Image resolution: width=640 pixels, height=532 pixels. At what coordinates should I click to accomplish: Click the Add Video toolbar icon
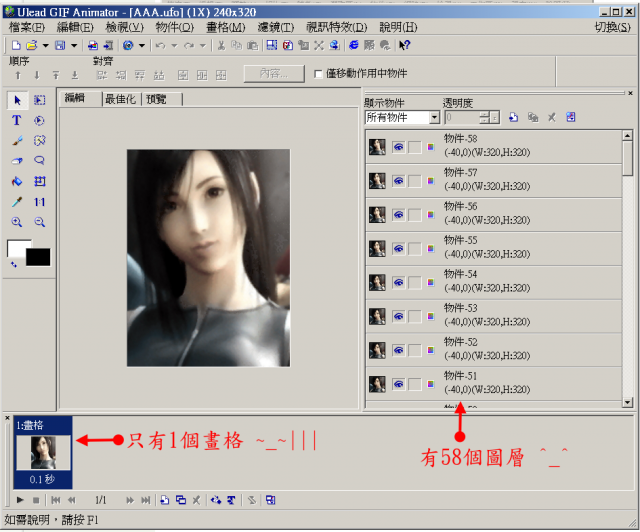(108, 45)
